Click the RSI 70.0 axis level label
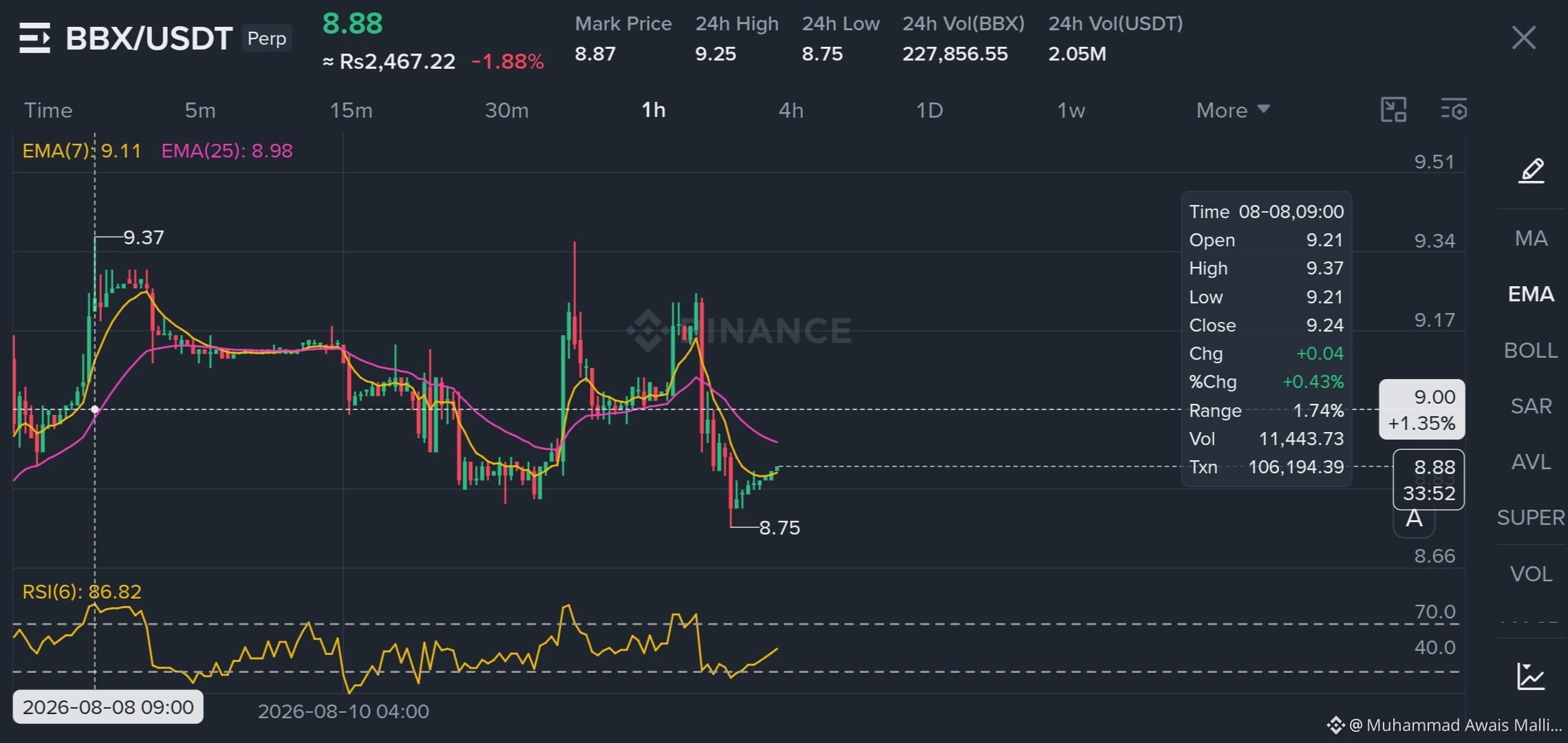The height and width of the screenshot is (743, 1568). tap(1435, 612)
